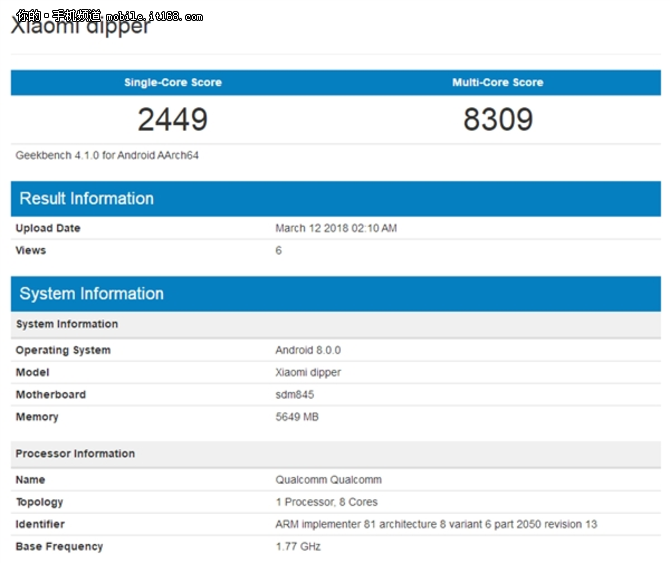Click the views count 6
Screen dimensions: 670x563
pos(279,250)
